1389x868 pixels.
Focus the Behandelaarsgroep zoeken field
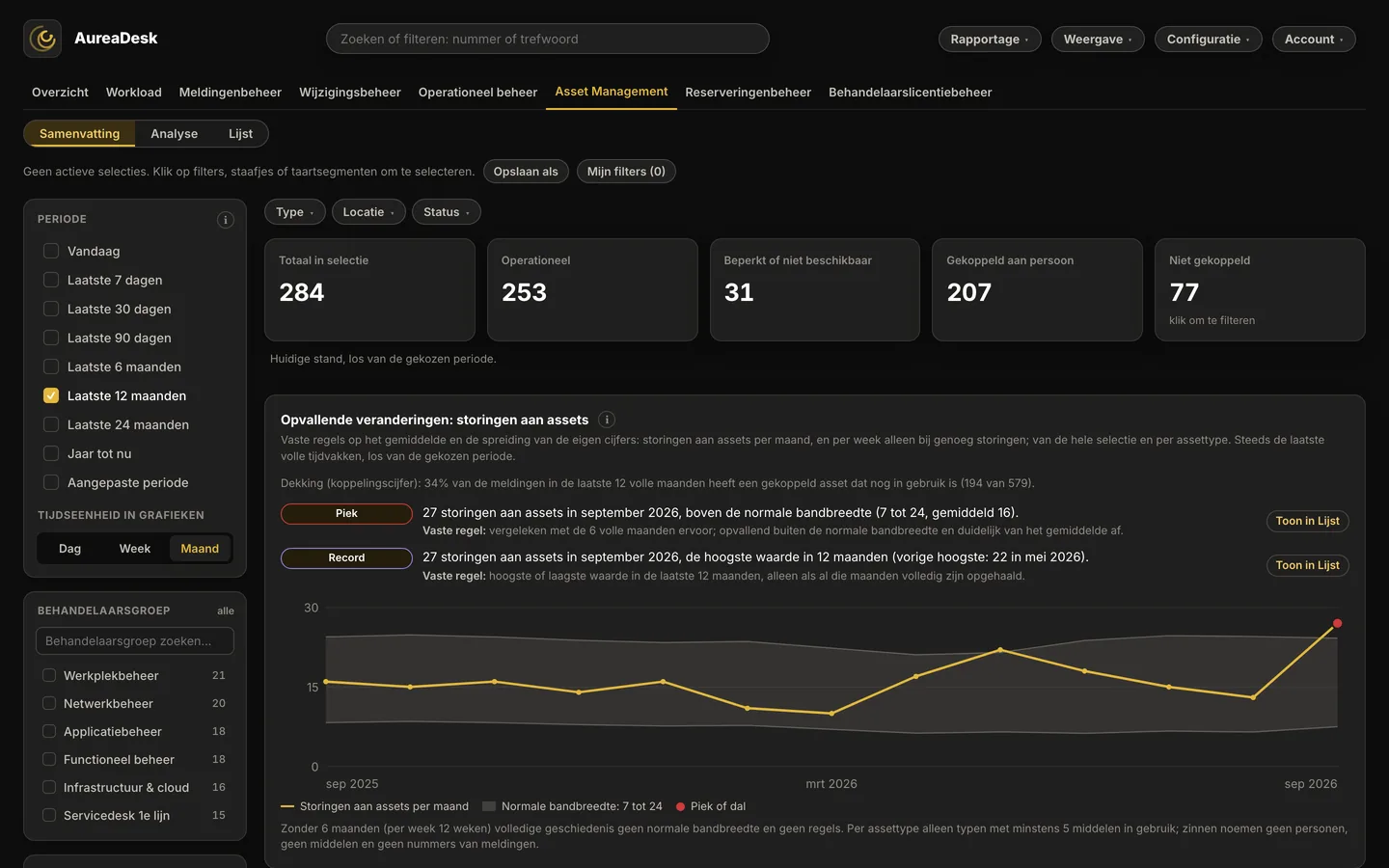tap(135, 641)
